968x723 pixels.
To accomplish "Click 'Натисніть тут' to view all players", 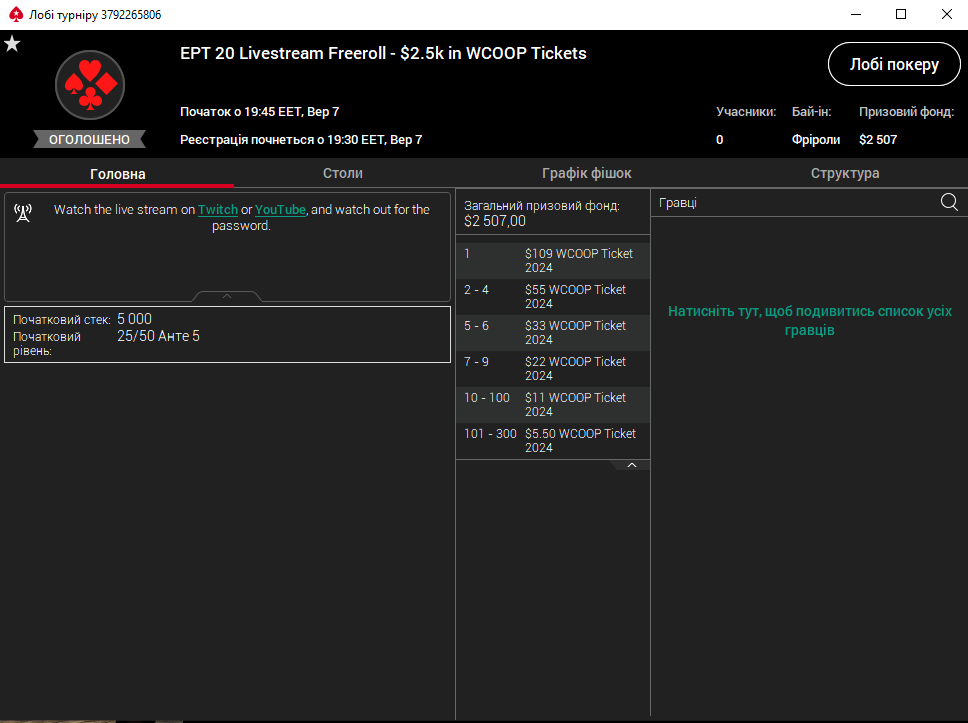I will (809, 320).
